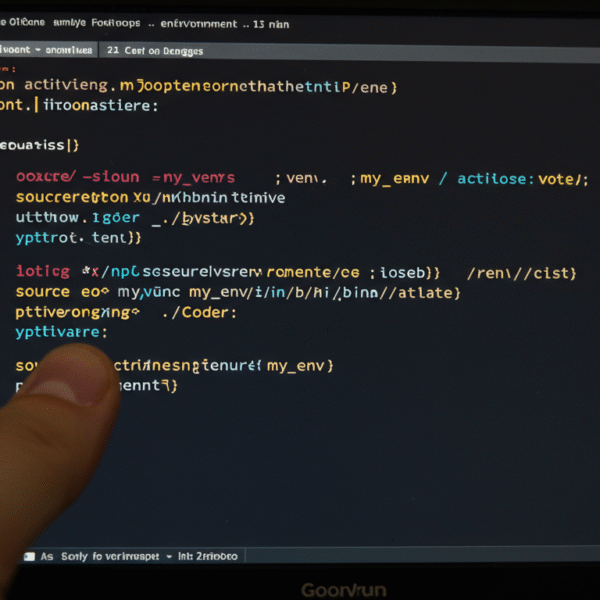Viewport: 600px width, 600px height.
Task: Click the 'Int: 2rriiobco' status bar indicator
Action: (x=208, y=556)
